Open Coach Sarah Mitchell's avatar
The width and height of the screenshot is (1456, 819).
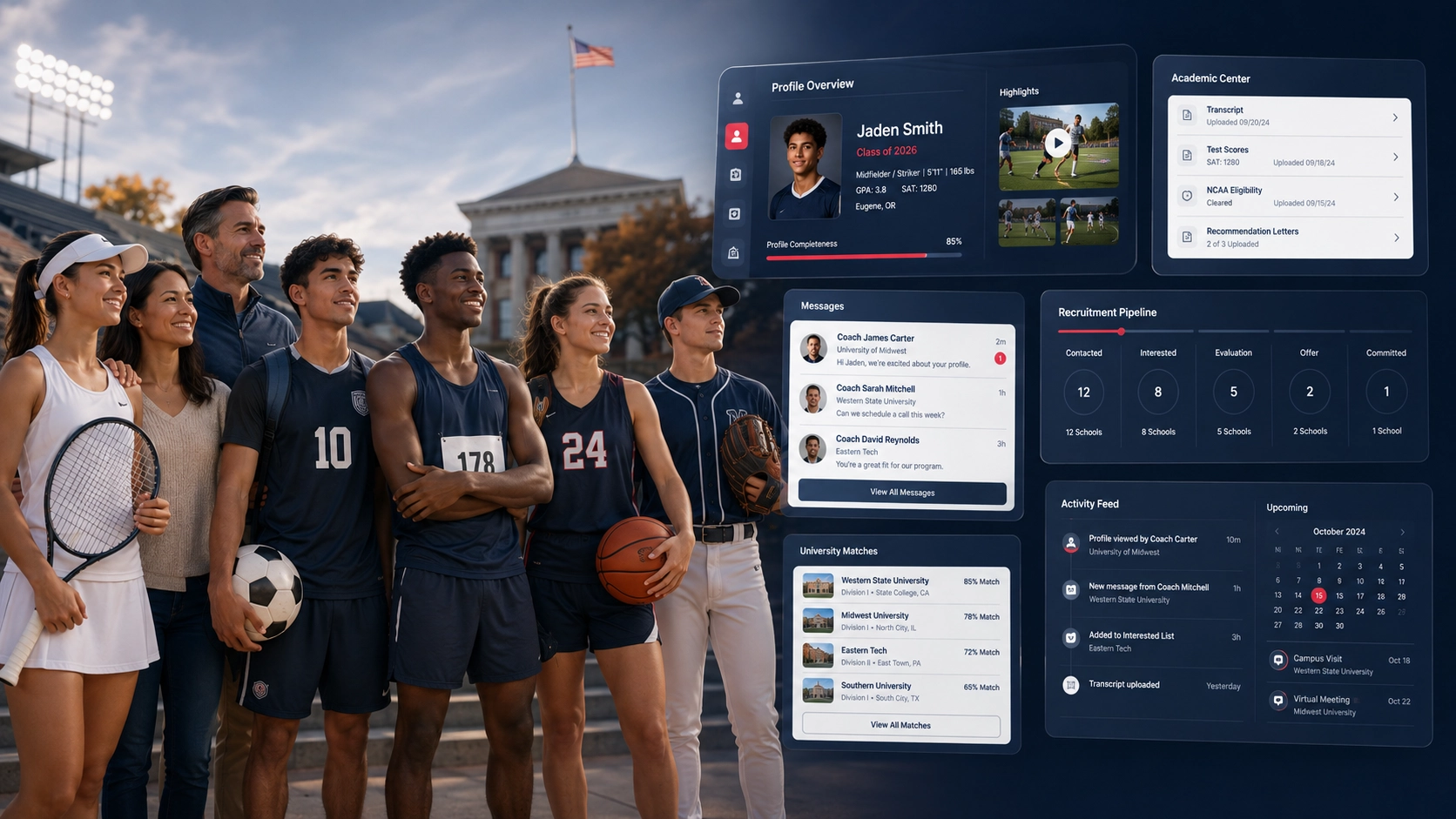(812, 399)
